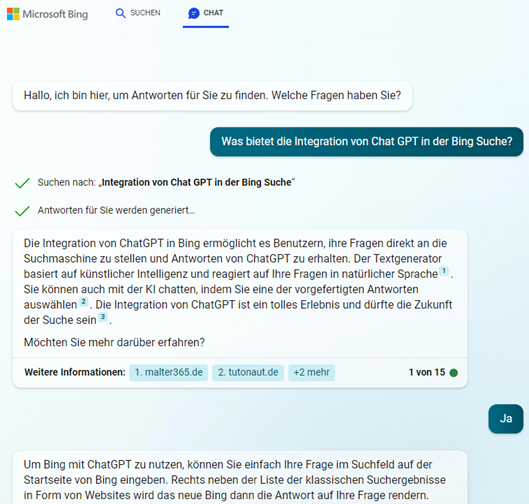Image resolution: width=529 pixels, height=504 pixels.
Task: Open the tutonaut.de source link
Action: click(x=248, y=372)
